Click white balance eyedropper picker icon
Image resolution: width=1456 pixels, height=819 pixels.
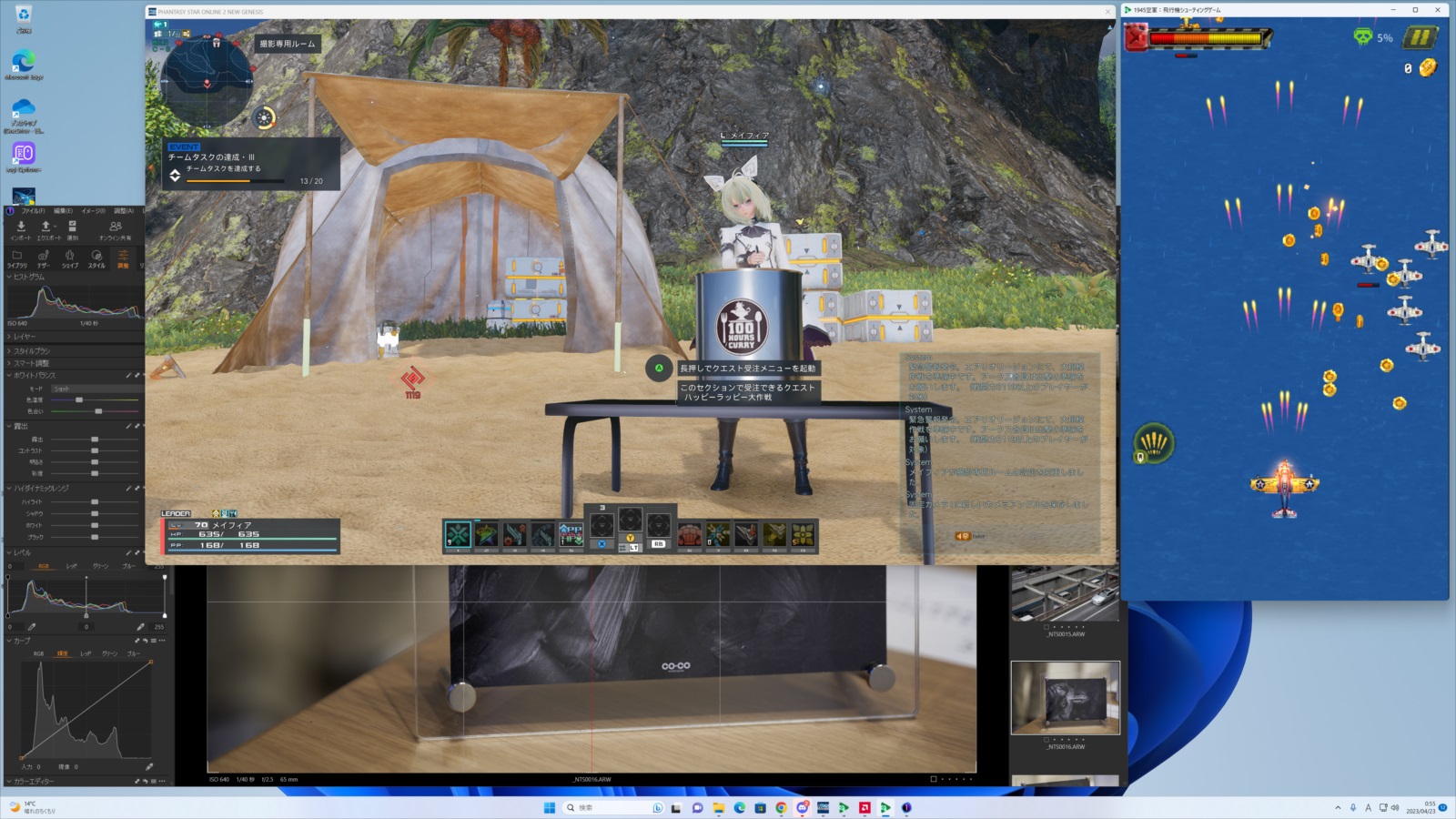tap(128, 375)
